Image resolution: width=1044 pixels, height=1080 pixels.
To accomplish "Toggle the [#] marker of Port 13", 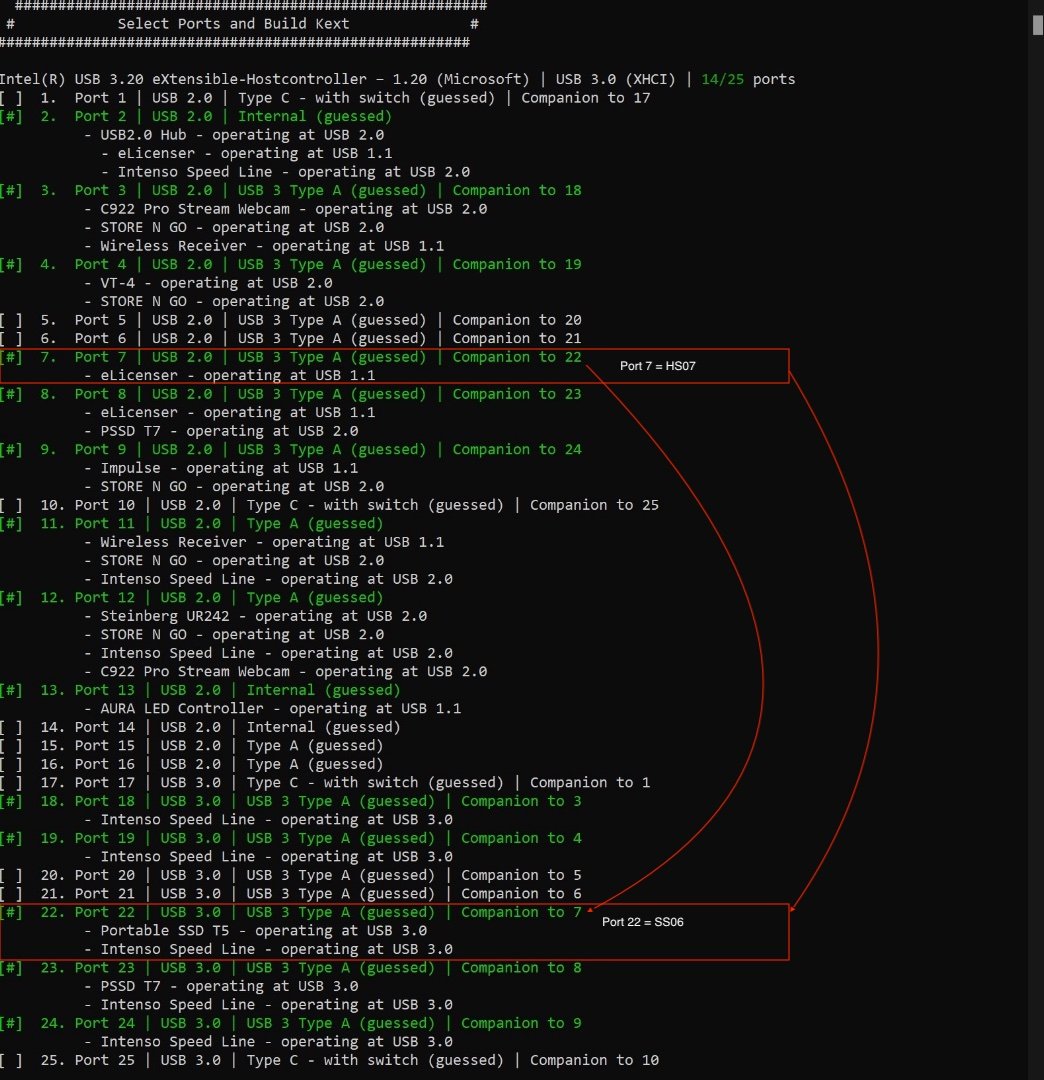I will (x=11, y=690).
